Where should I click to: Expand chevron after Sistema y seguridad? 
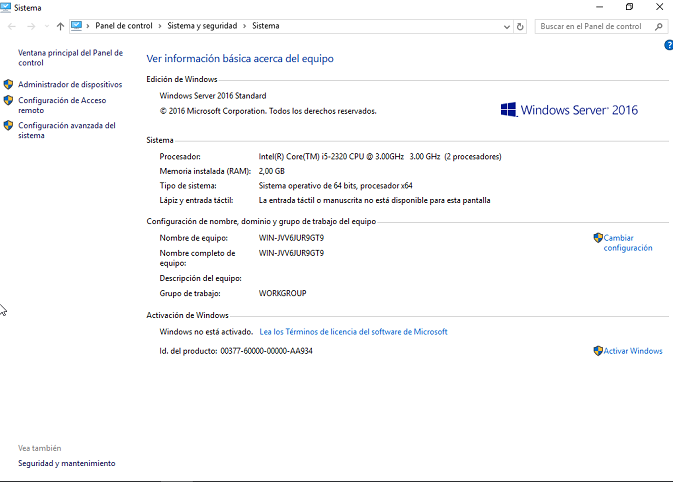pos(245,26)
